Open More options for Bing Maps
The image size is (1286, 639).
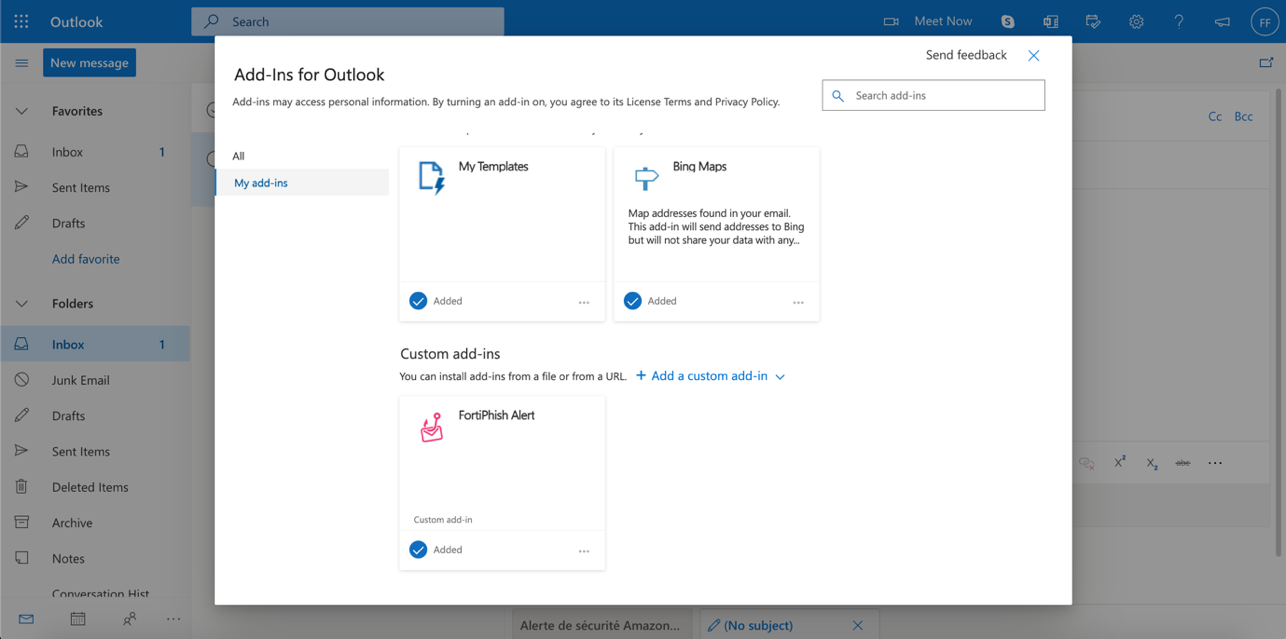tap(798, 302)
